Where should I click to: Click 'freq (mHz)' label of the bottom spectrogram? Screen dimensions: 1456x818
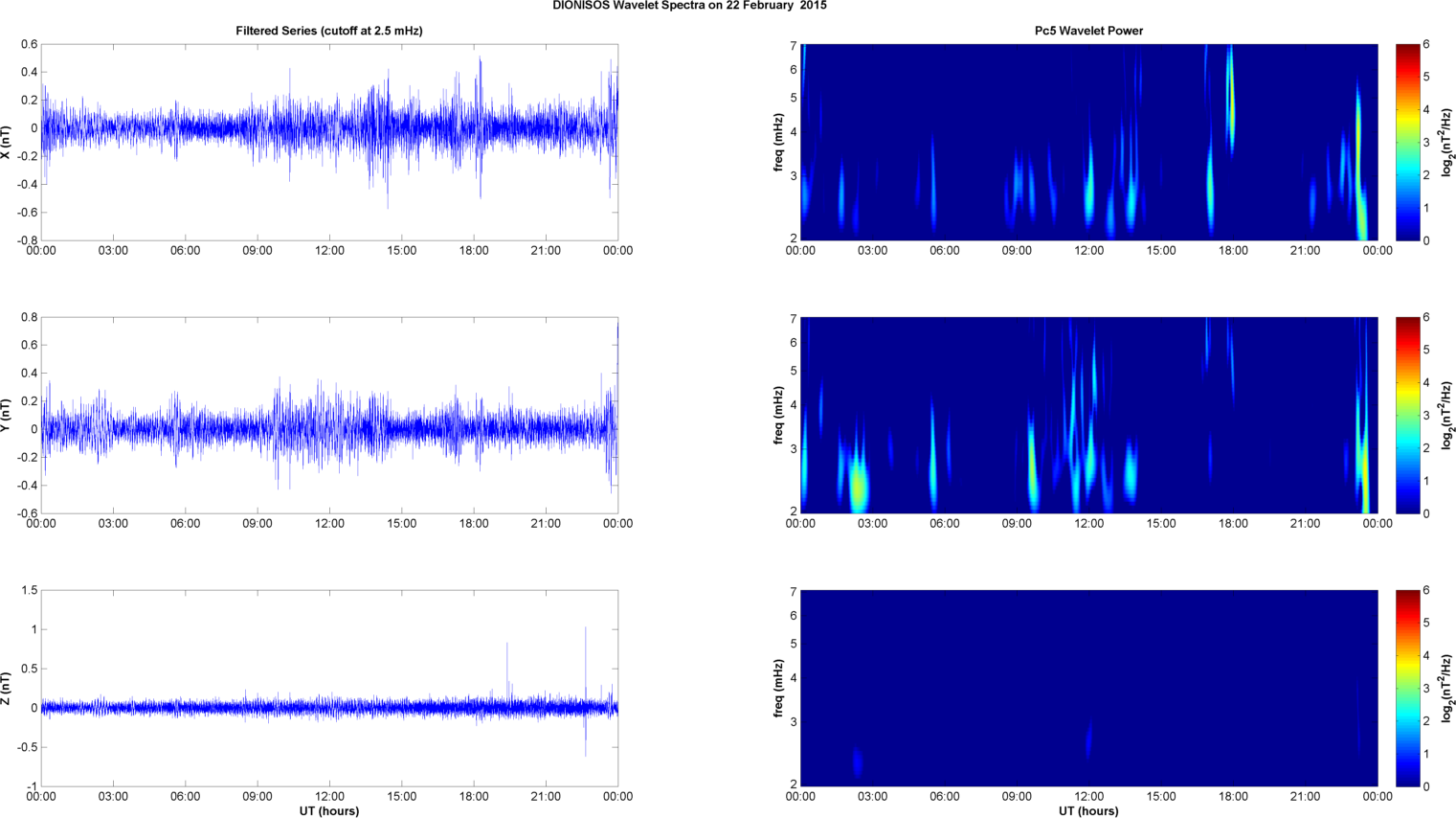click(779, 689)
